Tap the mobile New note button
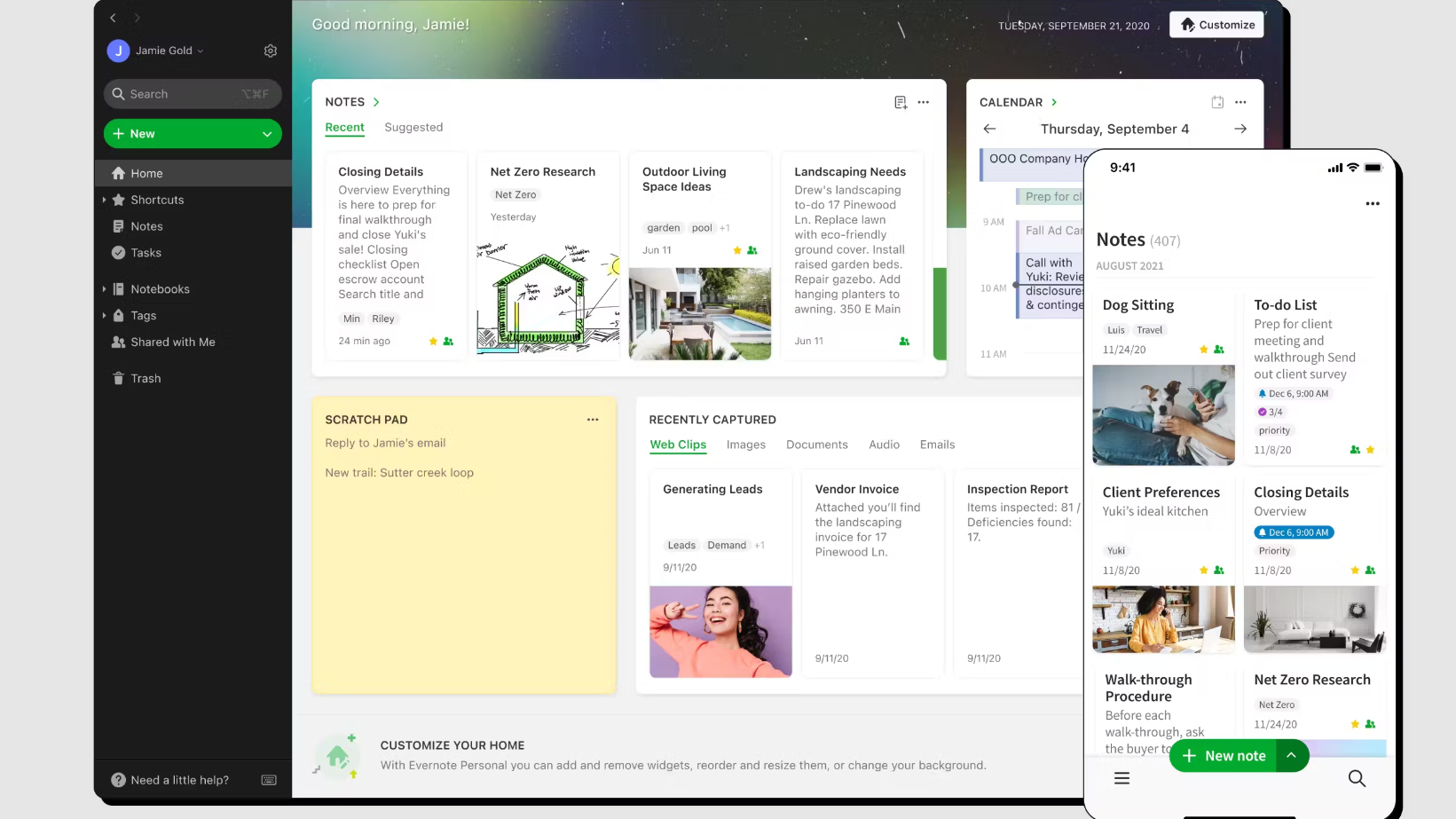Screen dimensions: 1456x819 click(x=1224, y=756)
